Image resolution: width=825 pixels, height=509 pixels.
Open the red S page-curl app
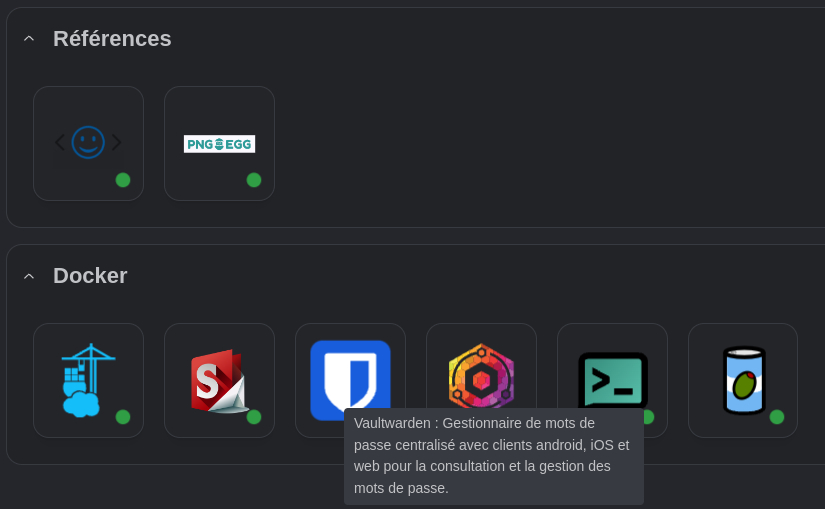[x=219, y=380]
